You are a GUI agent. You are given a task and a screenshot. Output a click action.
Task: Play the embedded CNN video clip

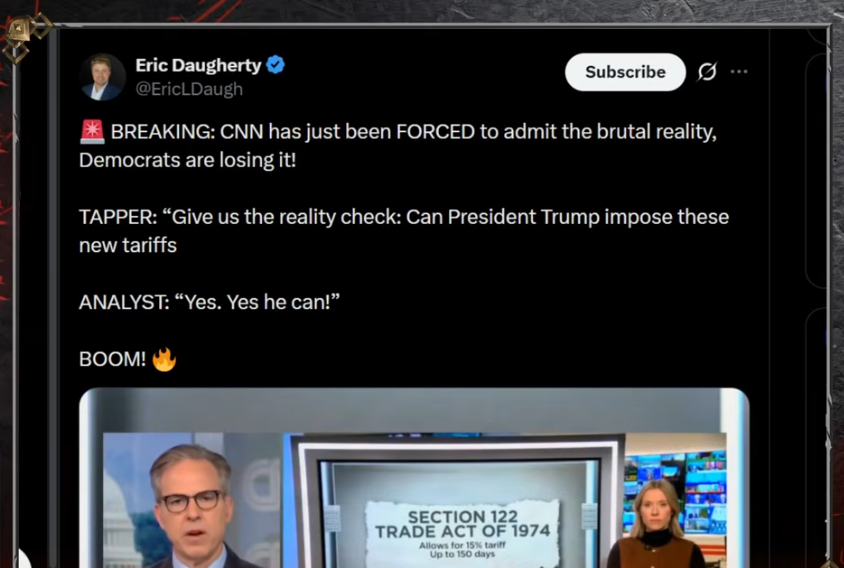tap(414, 478)
